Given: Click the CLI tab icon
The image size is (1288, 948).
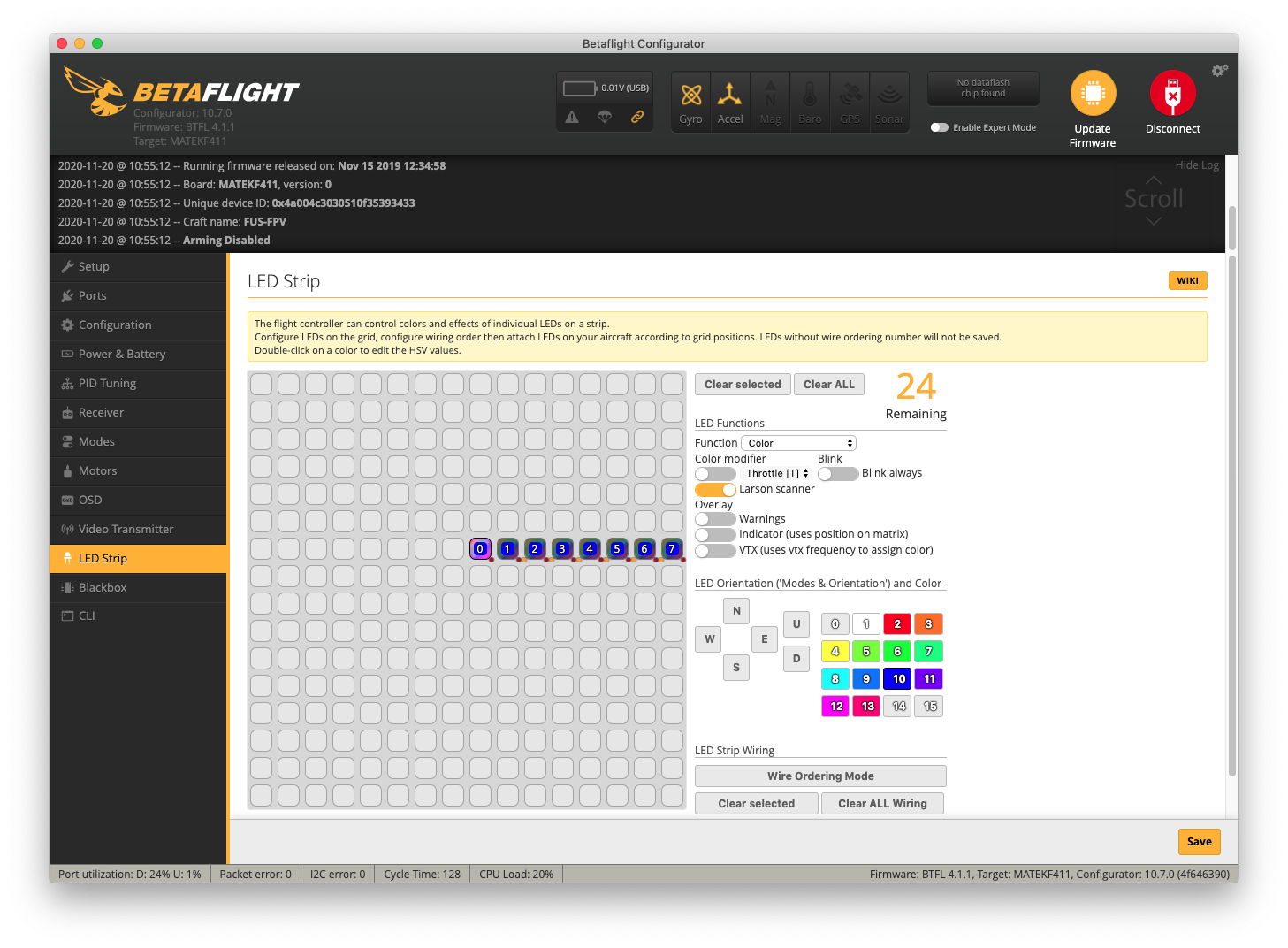Looking at the screenshot, I should click(x=67, y=616).
